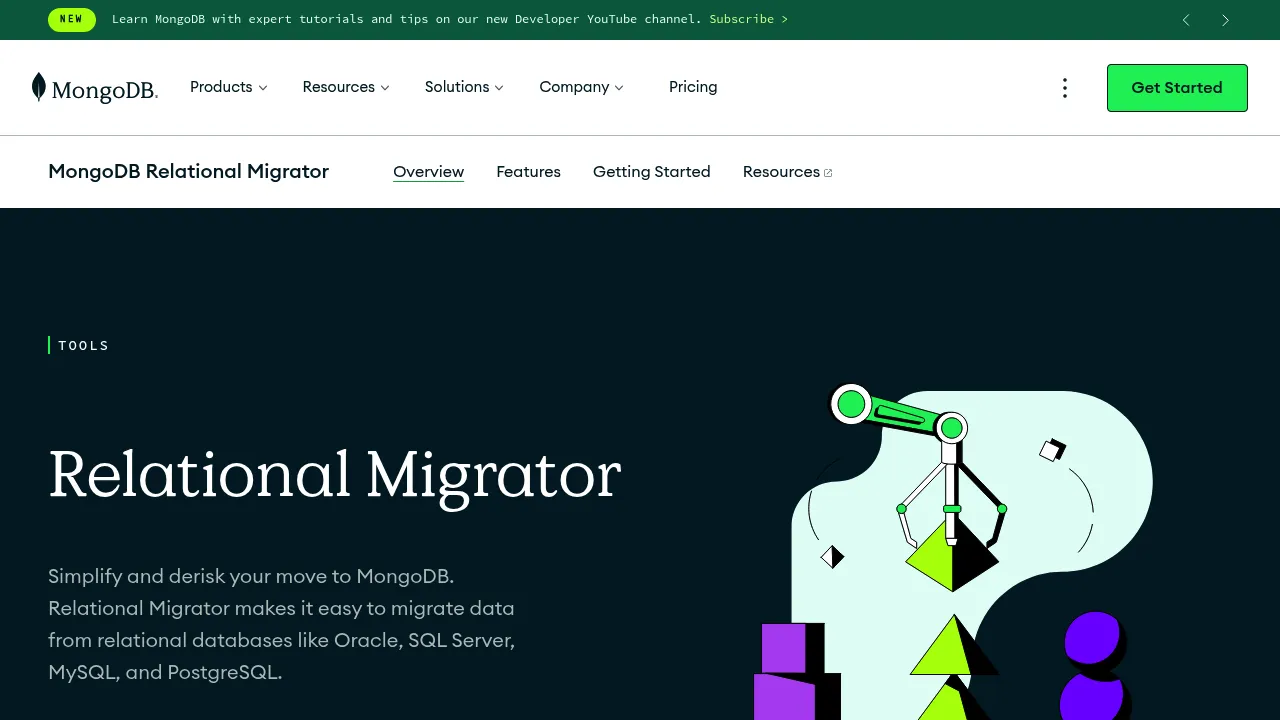Expand the Company dropdown menu
Viewport: 1280px width, 720px height.
coord(581,87)
